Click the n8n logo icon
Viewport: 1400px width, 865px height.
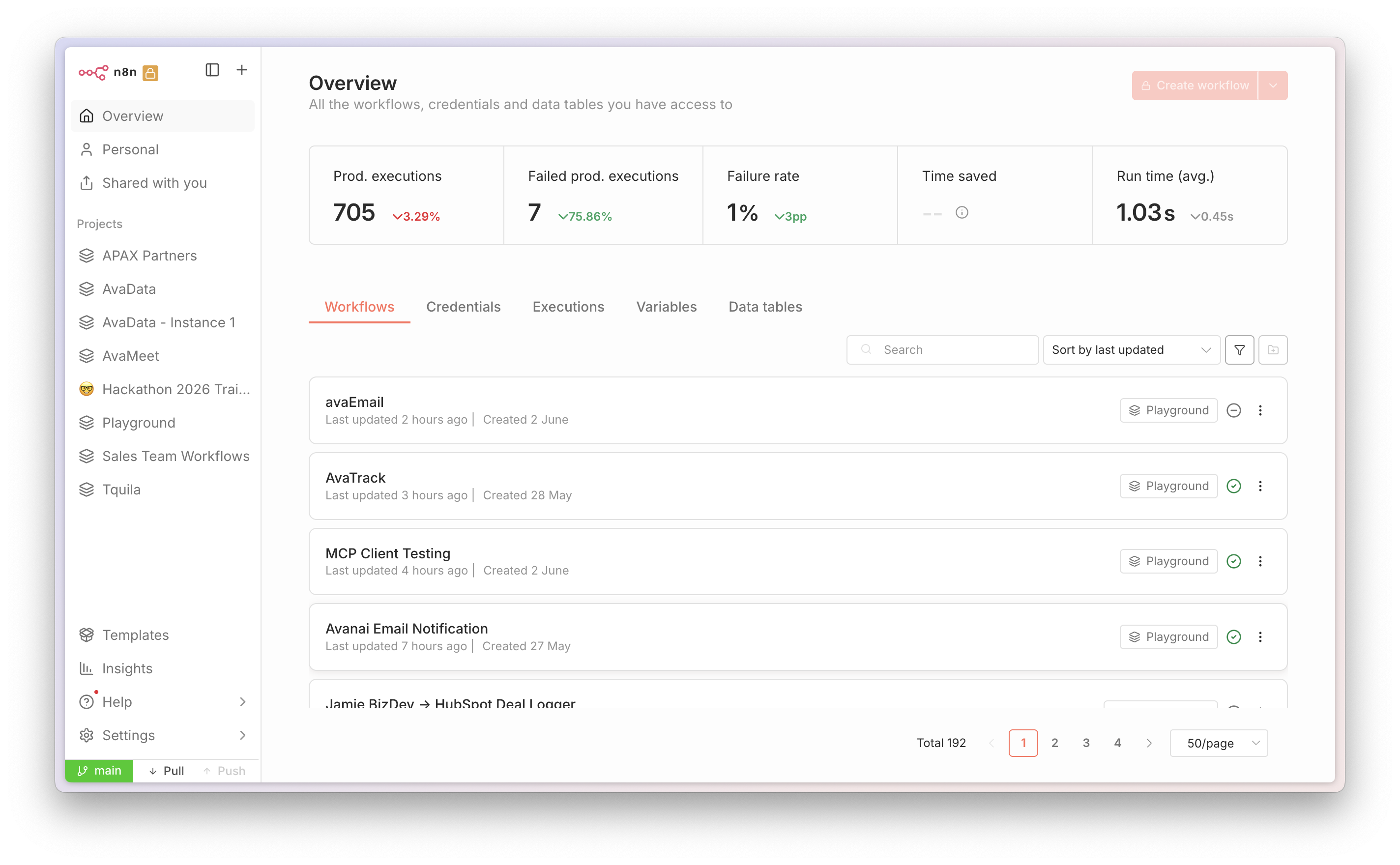point(93,72)
